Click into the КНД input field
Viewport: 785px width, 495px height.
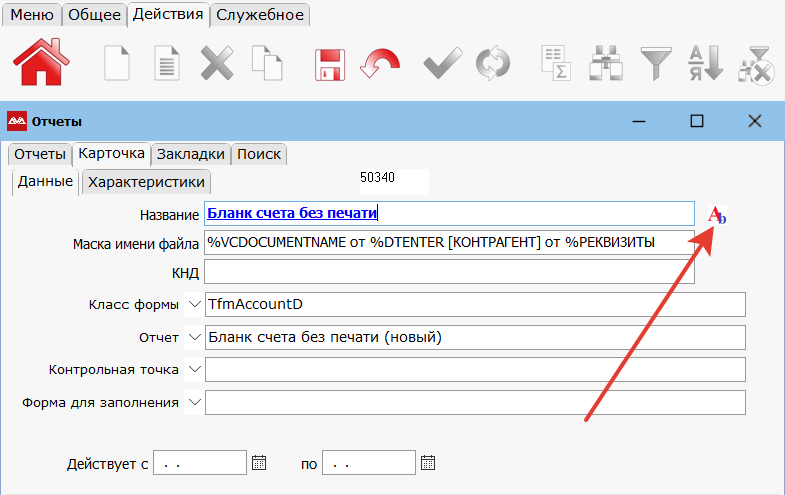coord(448,273)
